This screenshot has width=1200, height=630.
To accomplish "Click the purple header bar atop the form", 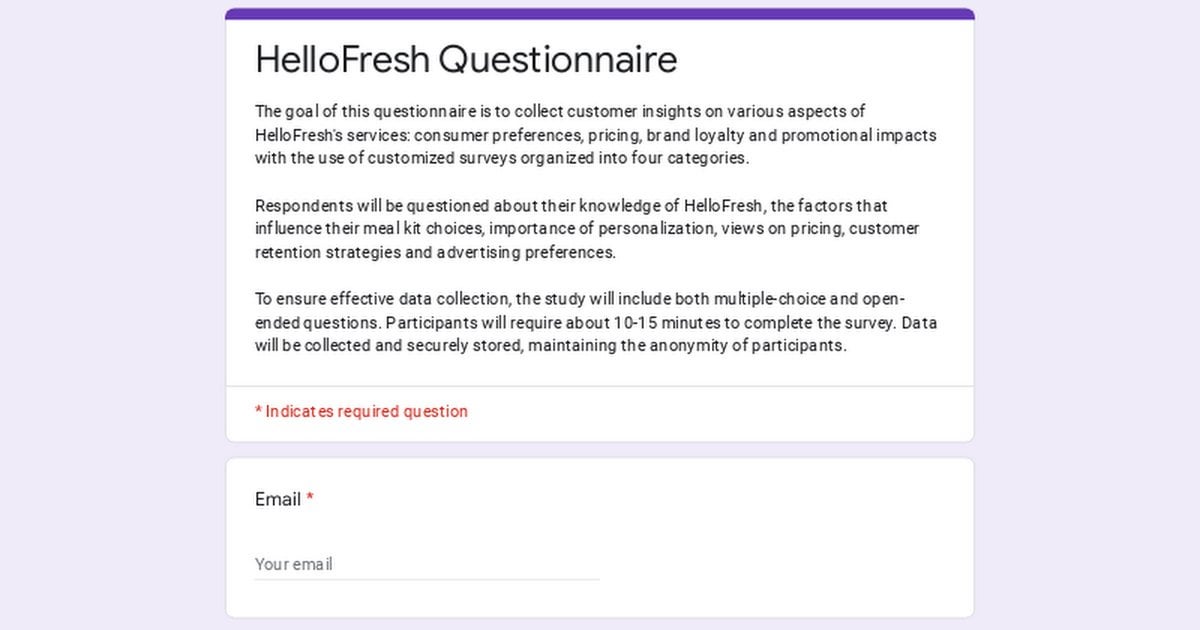I will tap(600, 14).
